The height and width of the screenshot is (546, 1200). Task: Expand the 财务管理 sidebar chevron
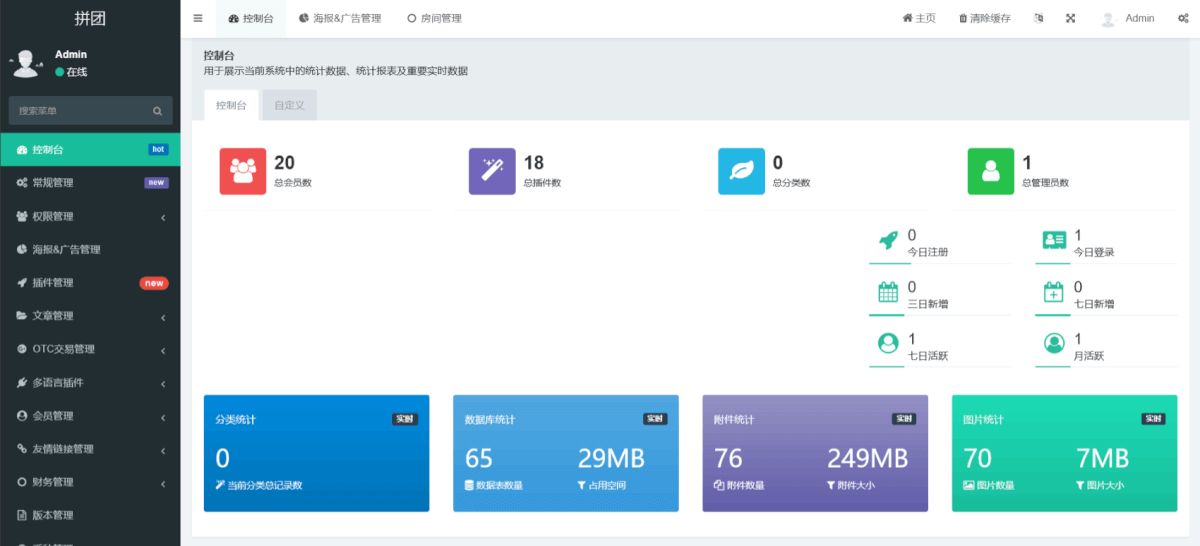click(163, 482)
